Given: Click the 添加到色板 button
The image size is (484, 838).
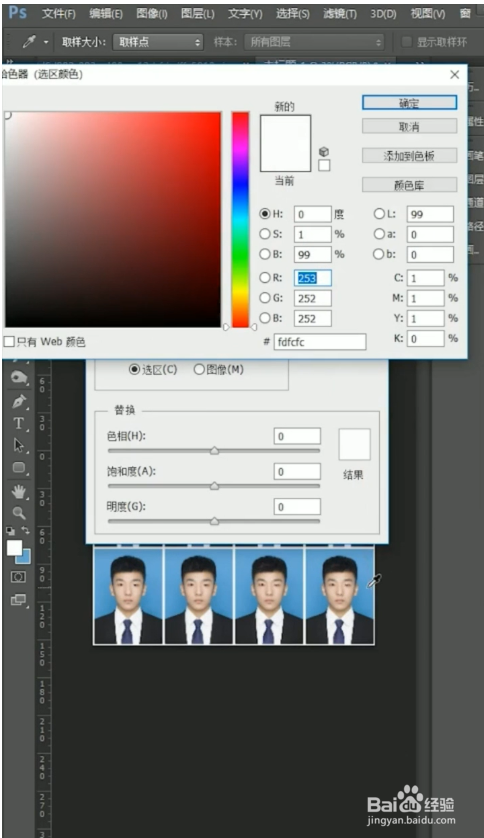Looking at the screenshot, I should click(409, 156).
